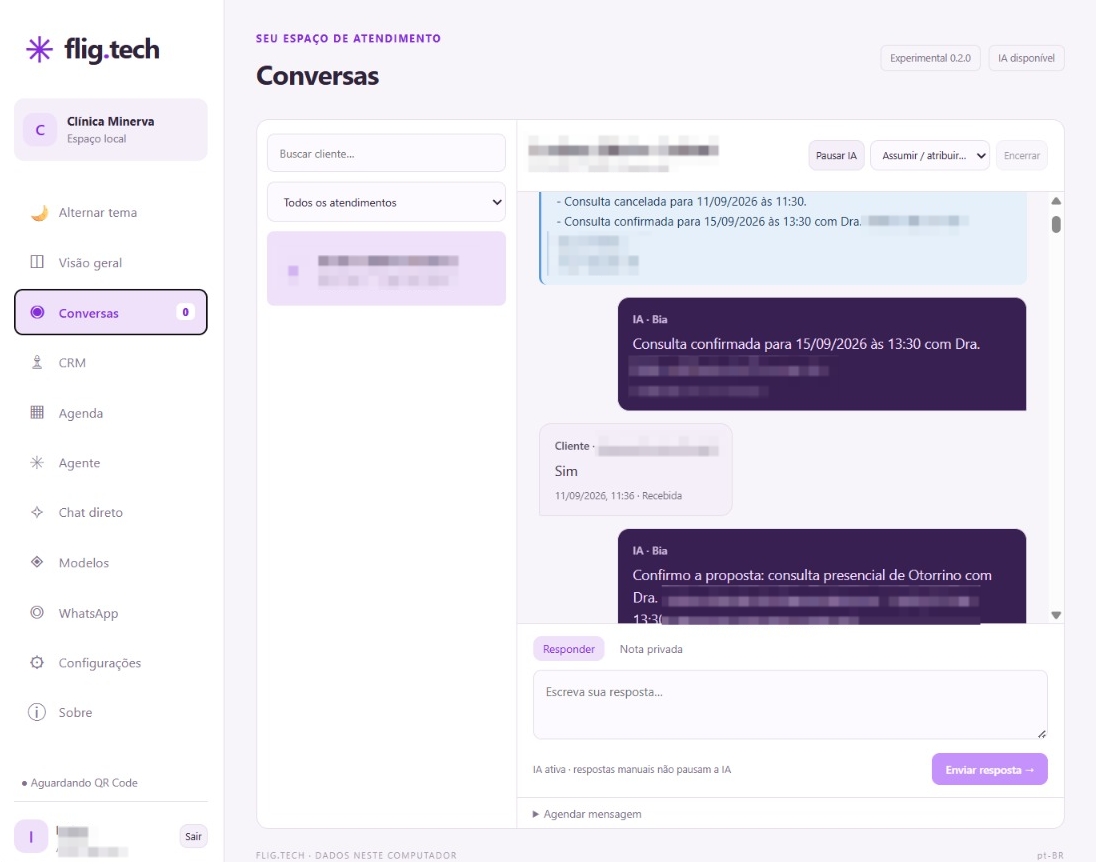Click the Conversas circle icon in sidebar
The width and height of the screenshot is (1096, 862).
coord(38,313)
